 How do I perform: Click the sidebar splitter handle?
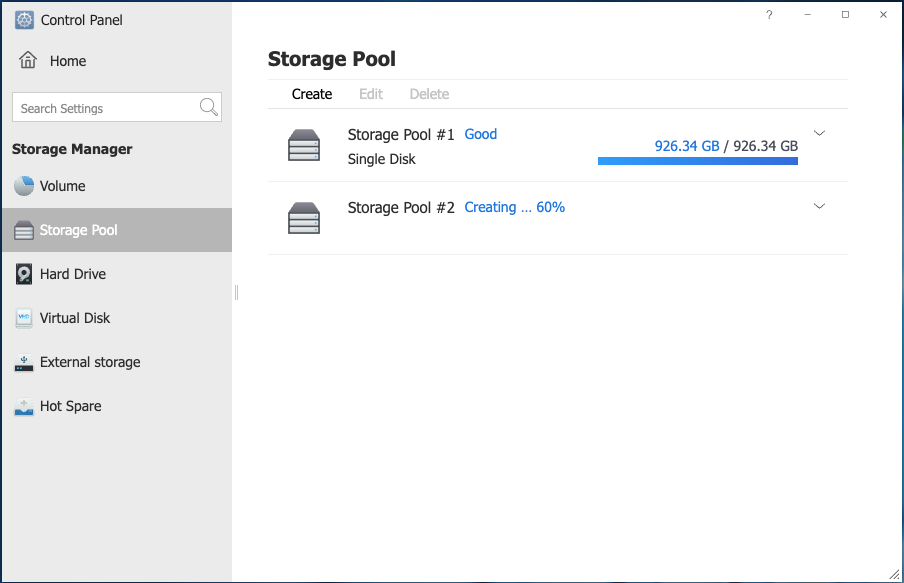pos(236,292)
